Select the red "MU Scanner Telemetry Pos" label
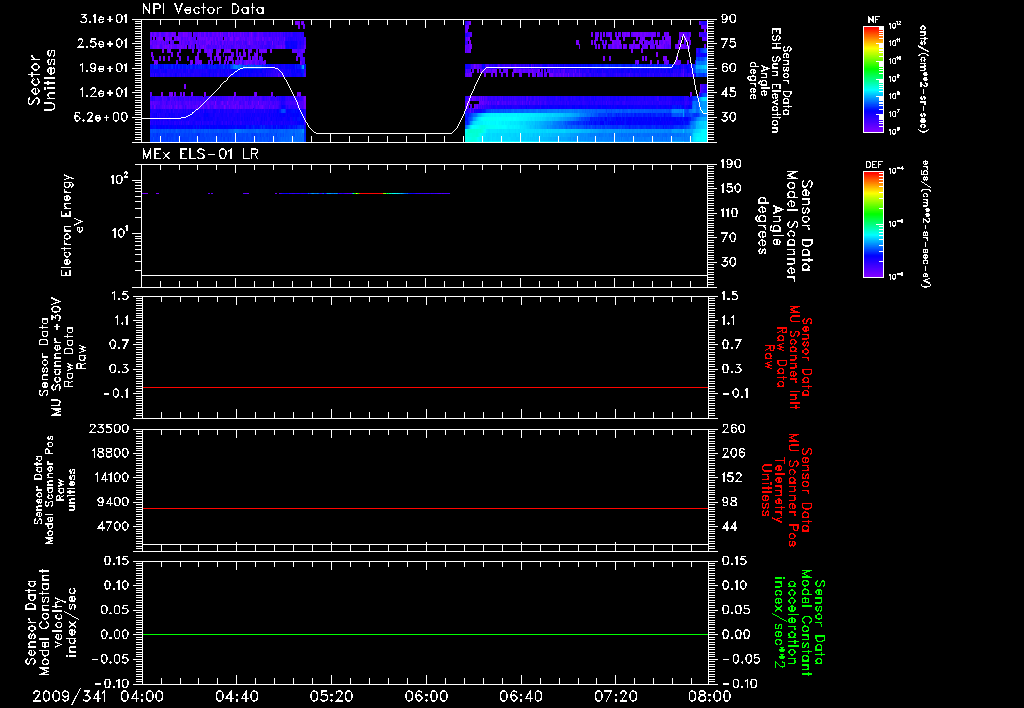The height and width of the screenshot is (708, 1024). [787, 489]
